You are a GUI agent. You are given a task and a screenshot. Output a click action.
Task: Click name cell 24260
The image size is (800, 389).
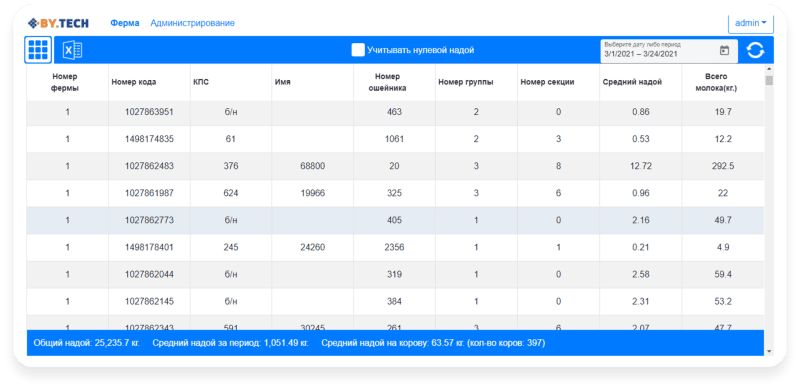click(313, 248)
